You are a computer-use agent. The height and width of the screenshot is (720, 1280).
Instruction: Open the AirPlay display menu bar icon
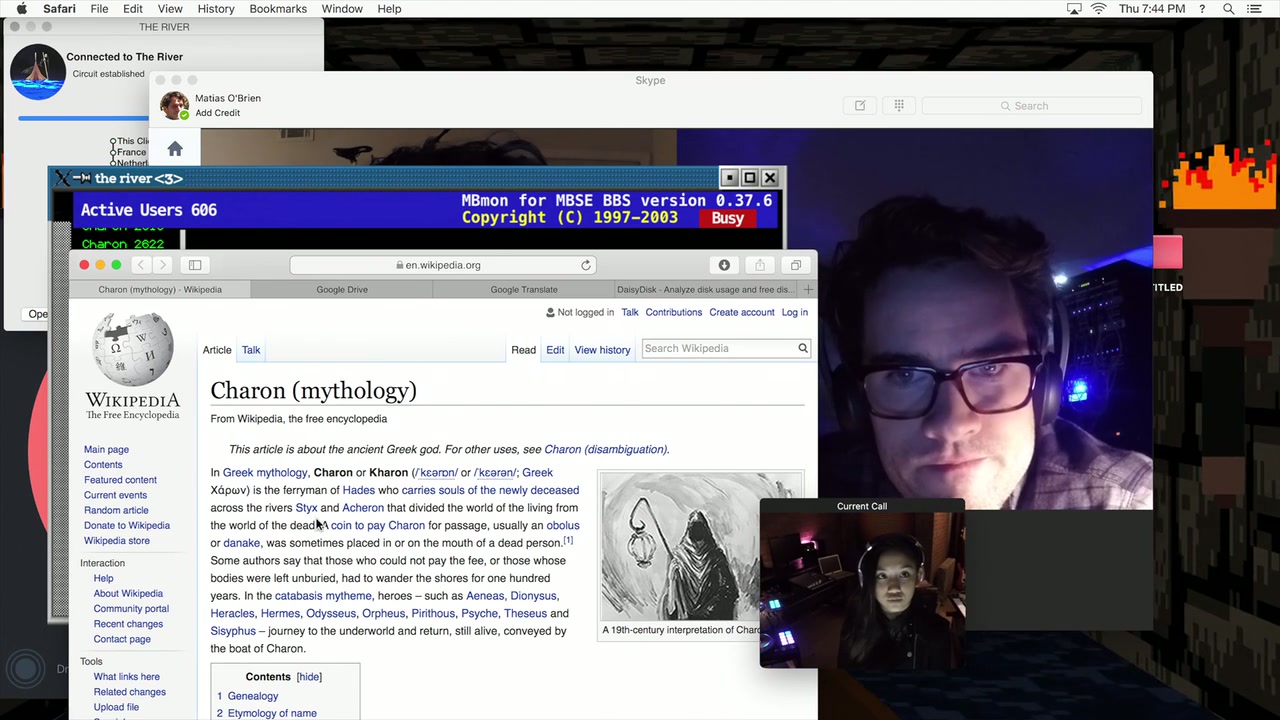pos(1074,9)
